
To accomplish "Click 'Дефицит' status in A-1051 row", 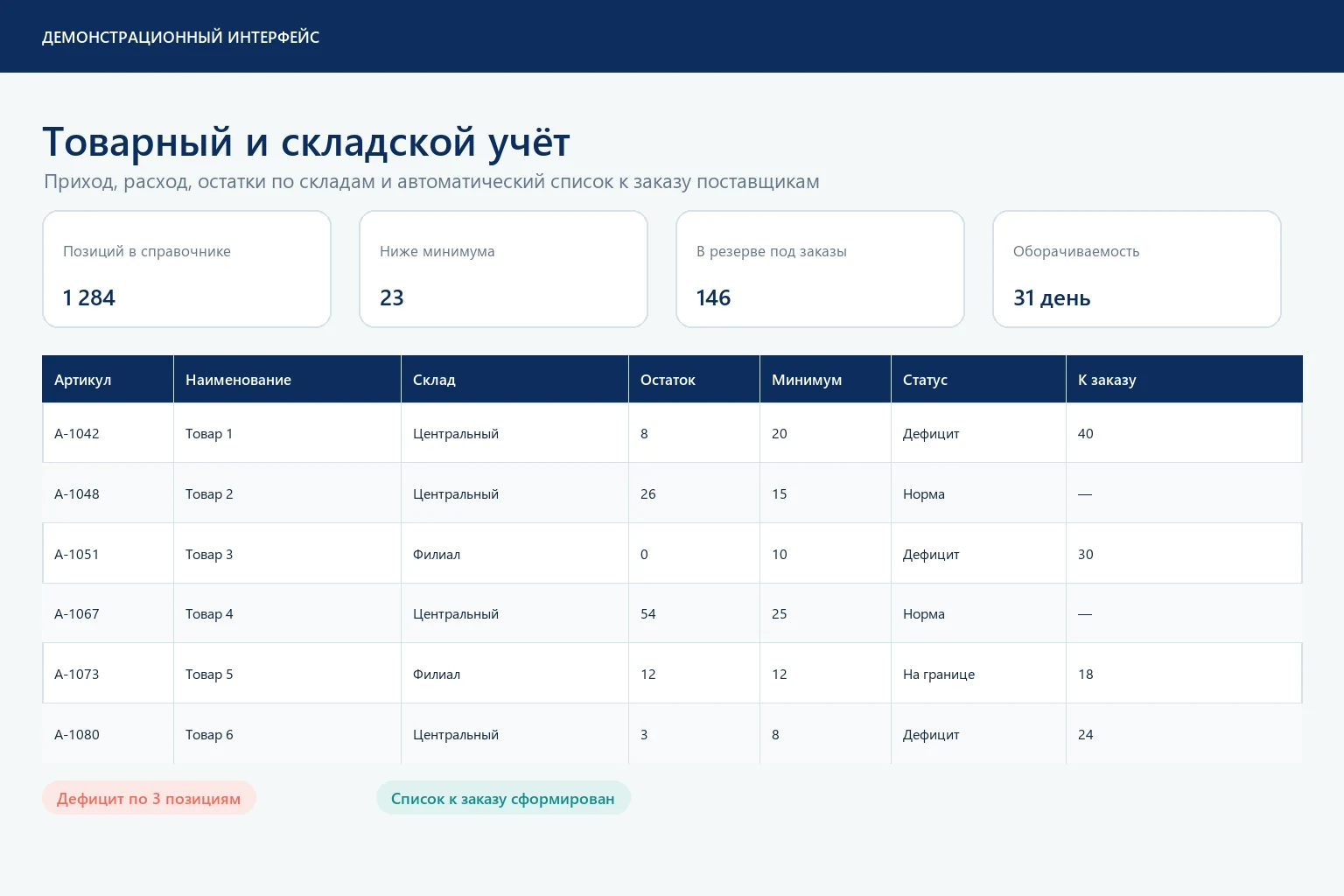I will pos(931,554).
